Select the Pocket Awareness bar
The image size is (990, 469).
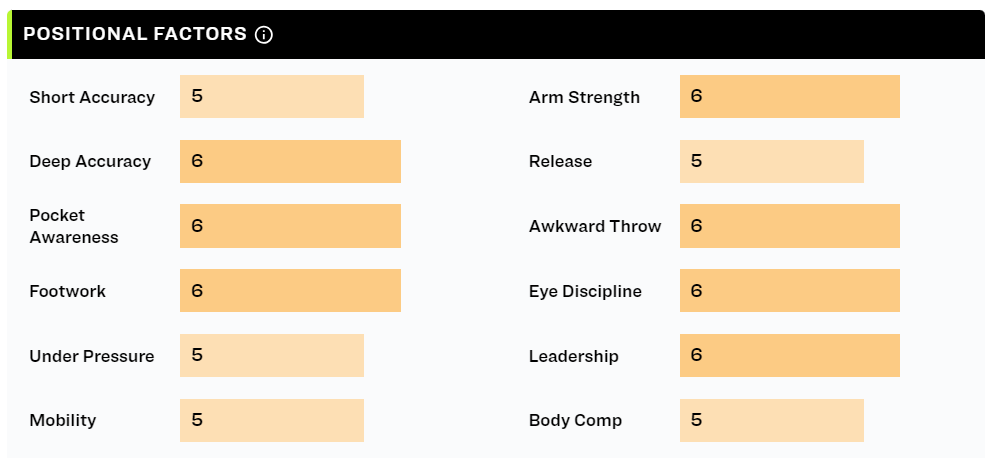click(x=290, y=226)
